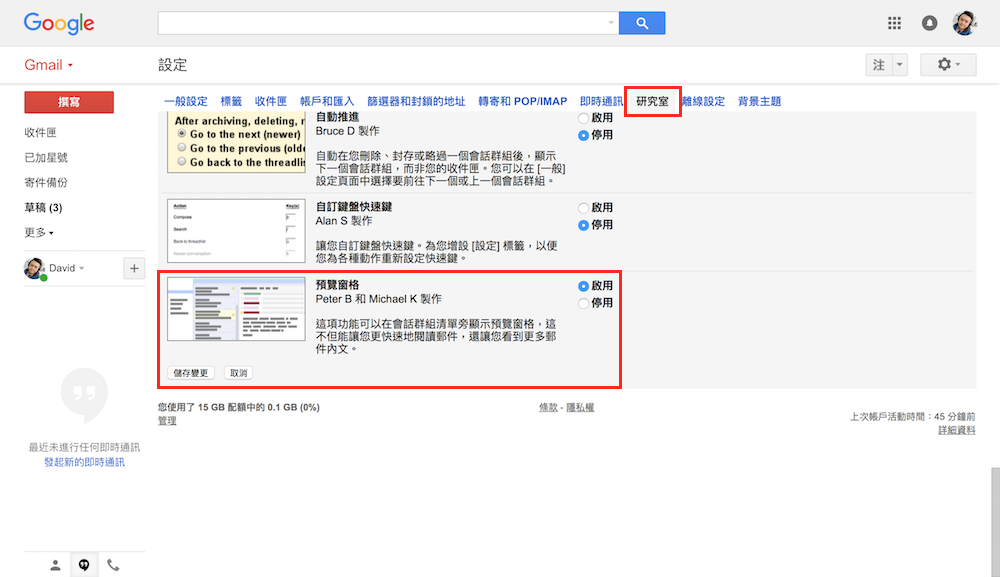Switch to the 研究室 tab

tap(653, 101)
